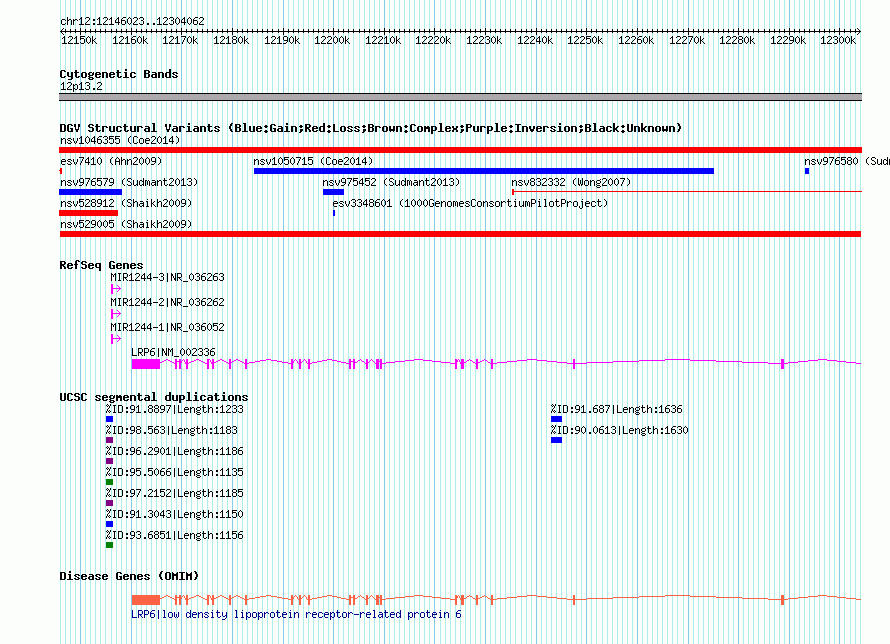This screenshot has height=644, width=890.
Task: Click the blue duplication box %ID:91.3043
Action: click(110, 524)
